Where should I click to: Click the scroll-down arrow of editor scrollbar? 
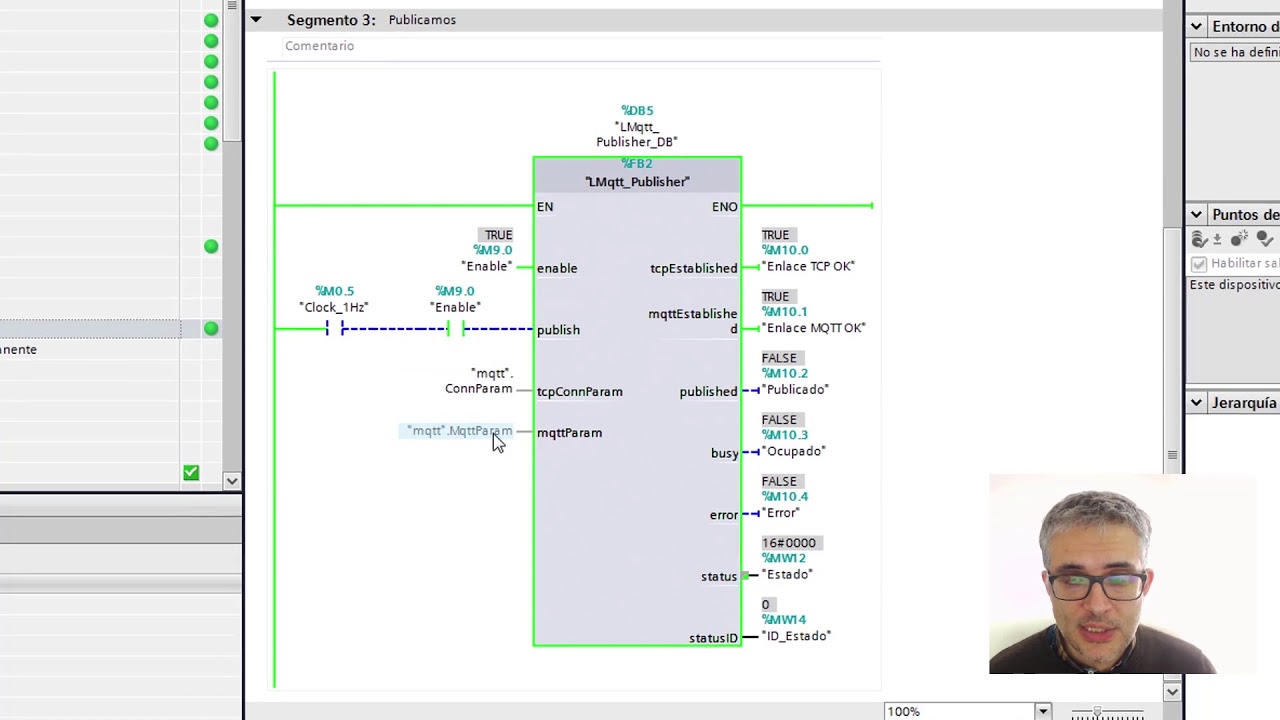pos(1172,691)
